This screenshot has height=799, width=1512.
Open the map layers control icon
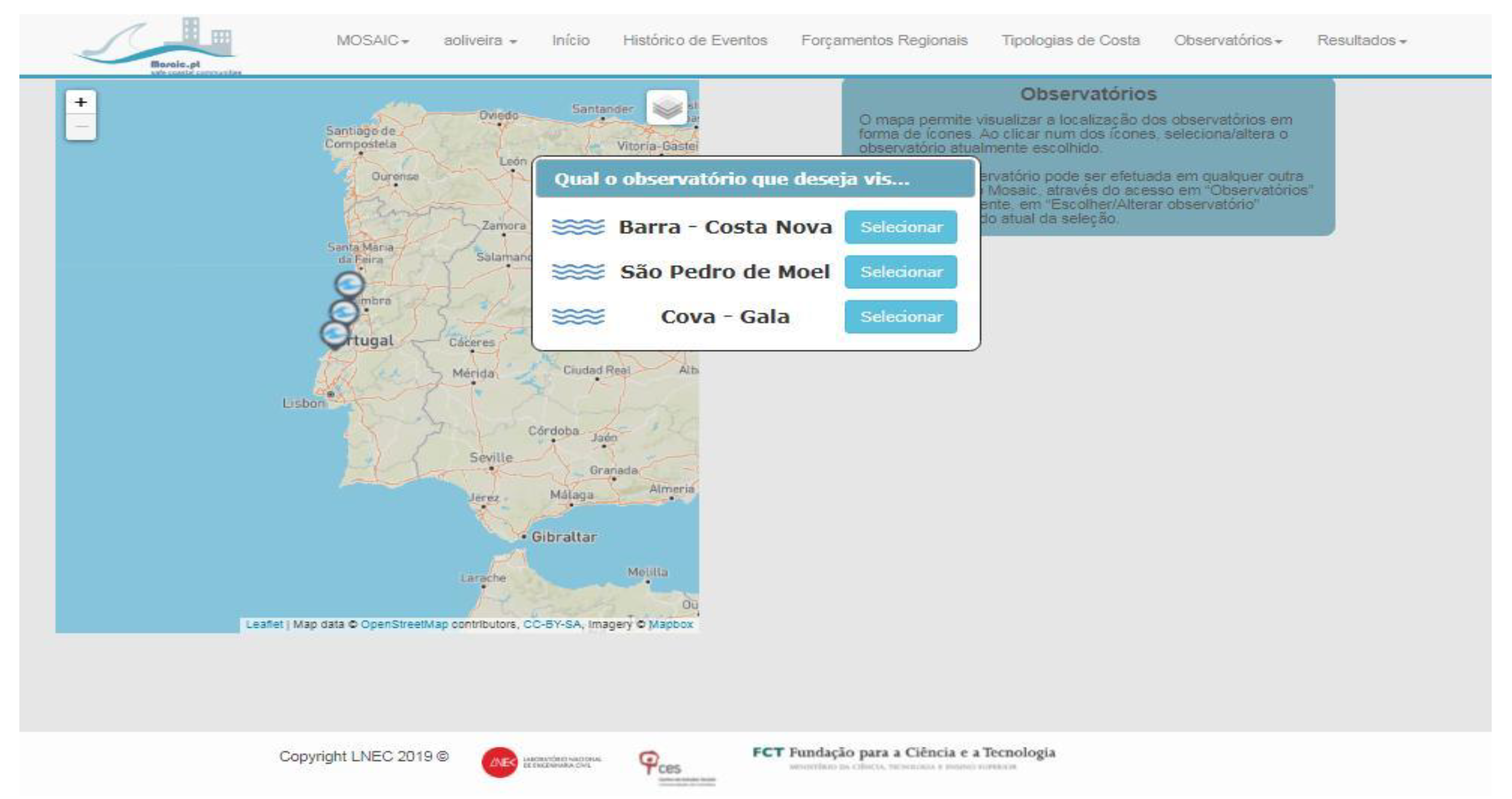coord(667,107)
